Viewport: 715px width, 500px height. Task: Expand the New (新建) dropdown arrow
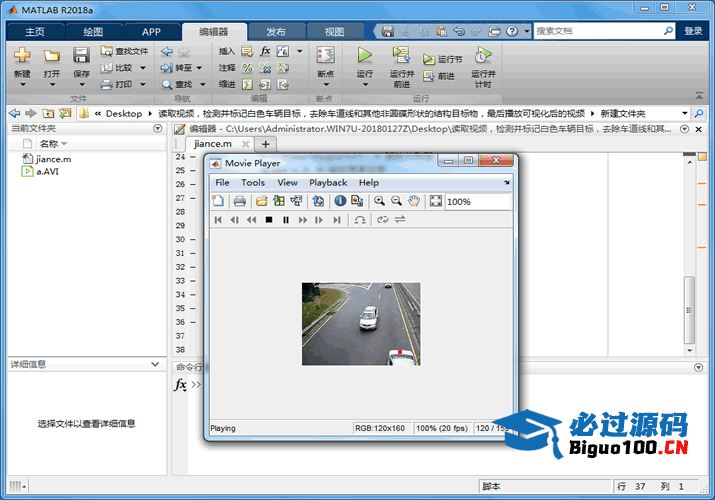click(x=22, y=85)
